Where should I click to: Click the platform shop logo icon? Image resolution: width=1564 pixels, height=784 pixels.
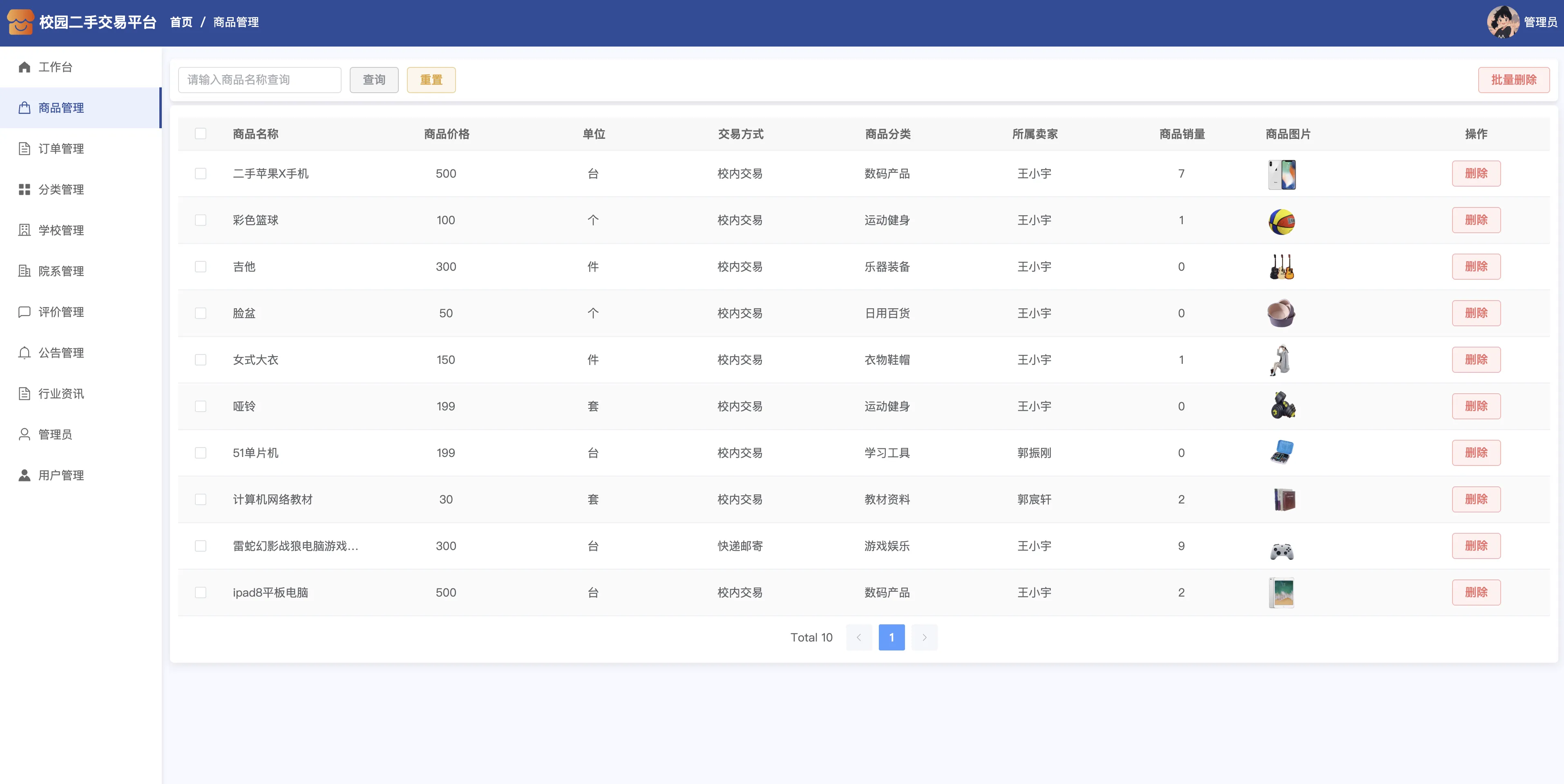pyautogui.click(x=20, y=22)
